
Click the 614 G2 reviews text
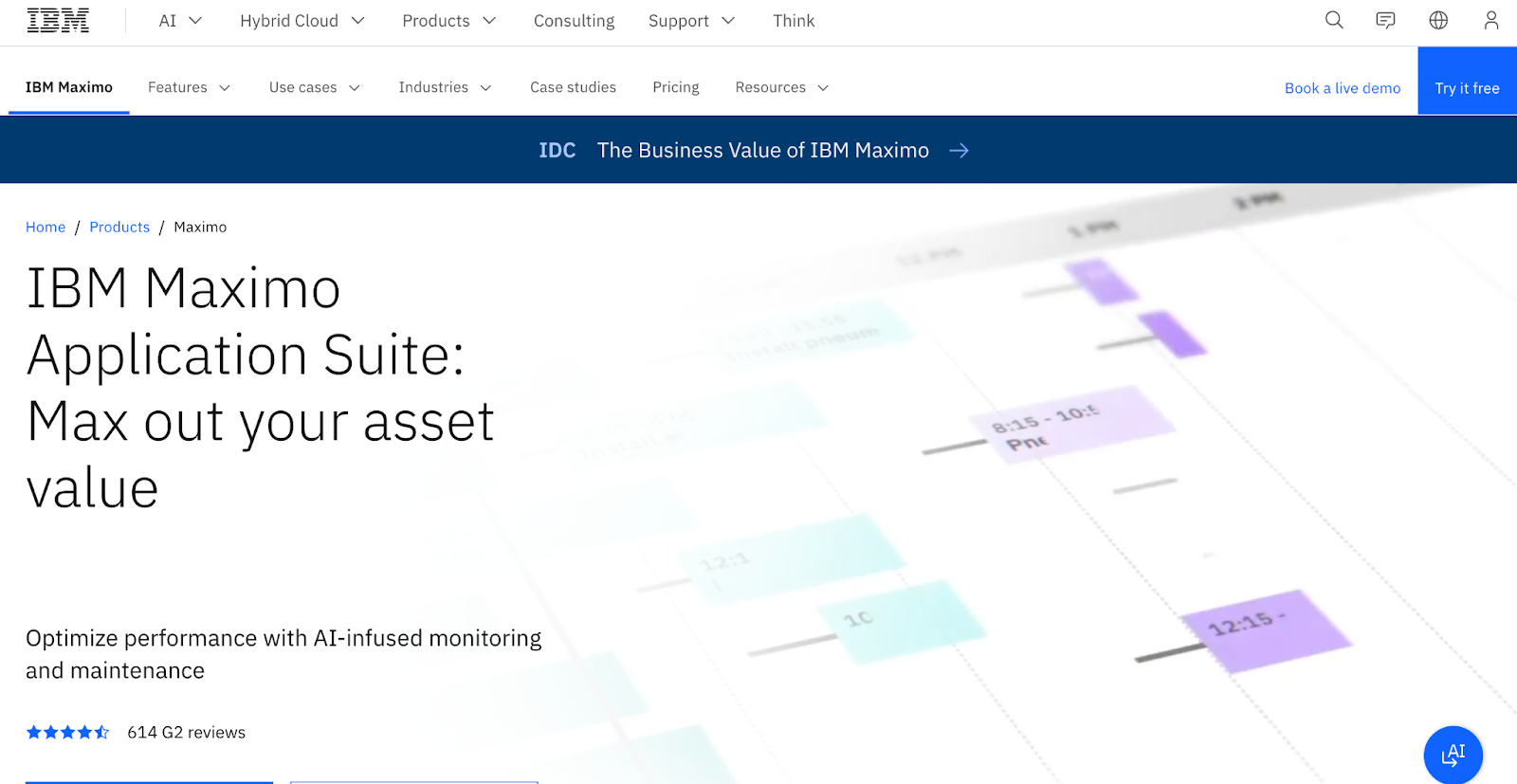pyautogui.click(x=186, y=732)
